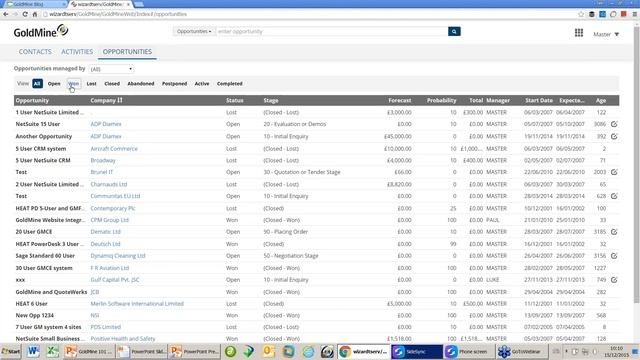This screenshot has height=360, width=640.
Task: Open SideSync taskbar item
Action: click(417, 351)
